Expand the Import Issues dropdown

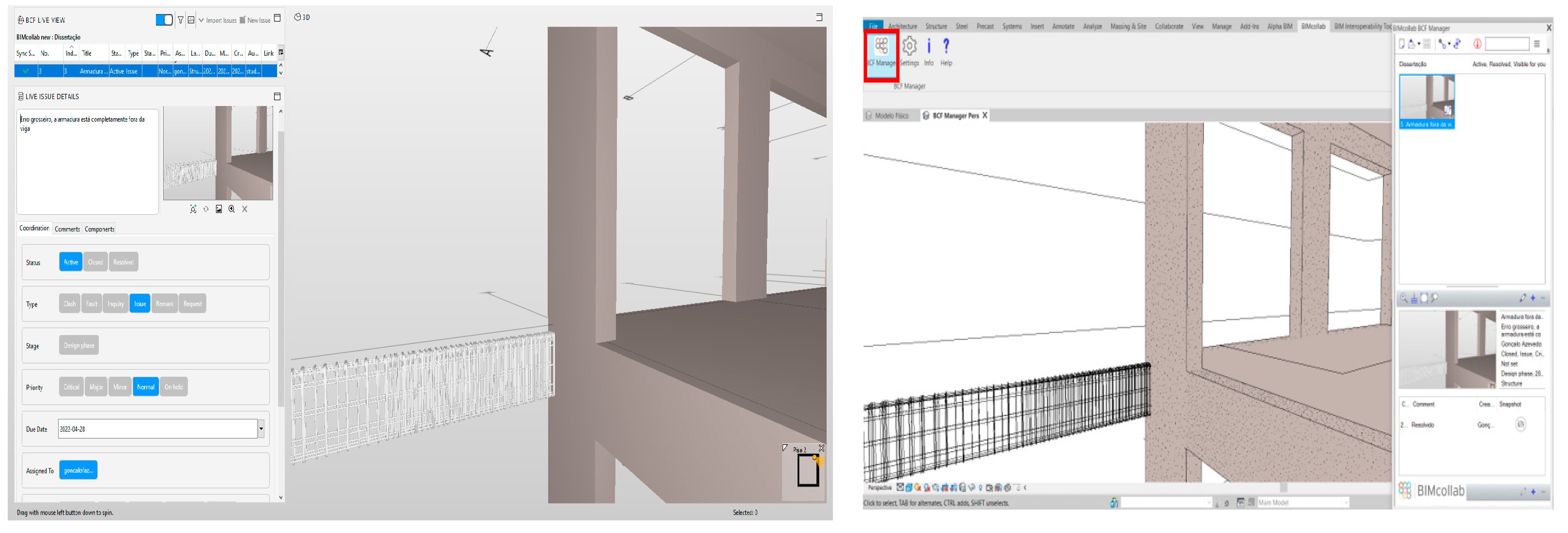[x=201, y=20]
